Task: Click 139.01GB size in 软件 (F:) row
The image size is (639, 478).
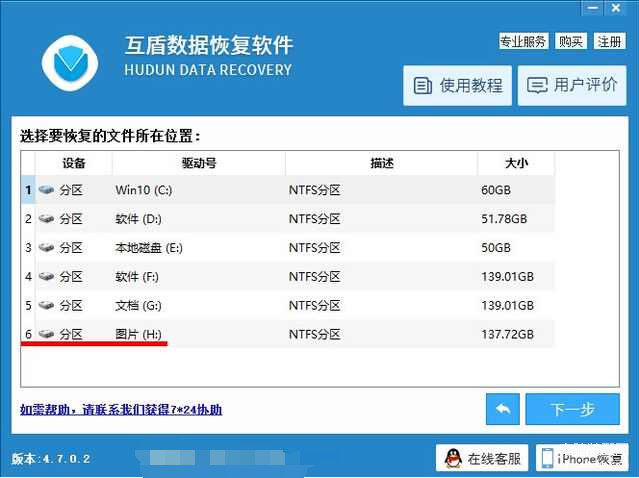Action: click(507, 277)
